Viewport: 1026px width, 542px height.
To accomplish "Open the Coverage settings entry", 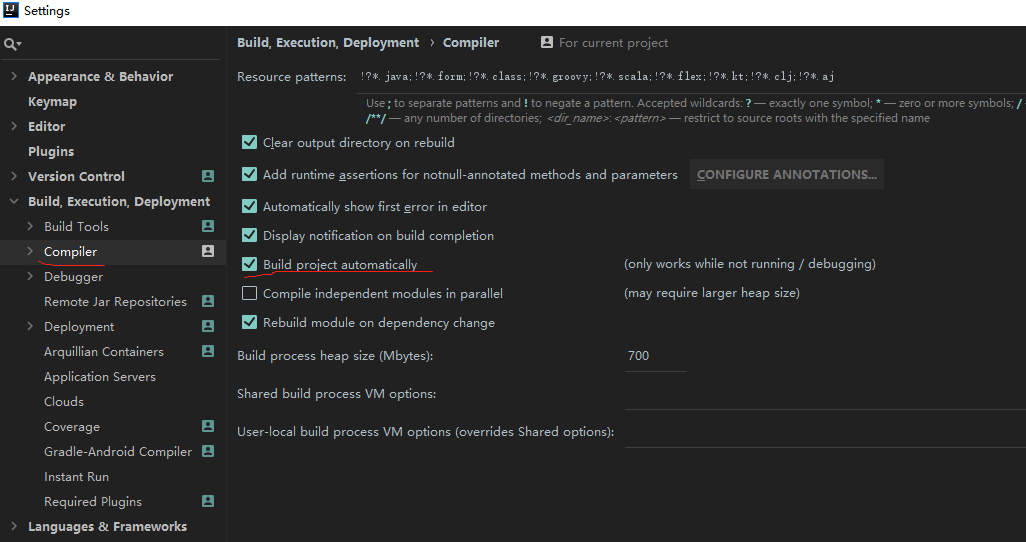I will pyautogui.click(x=72, y=427).
